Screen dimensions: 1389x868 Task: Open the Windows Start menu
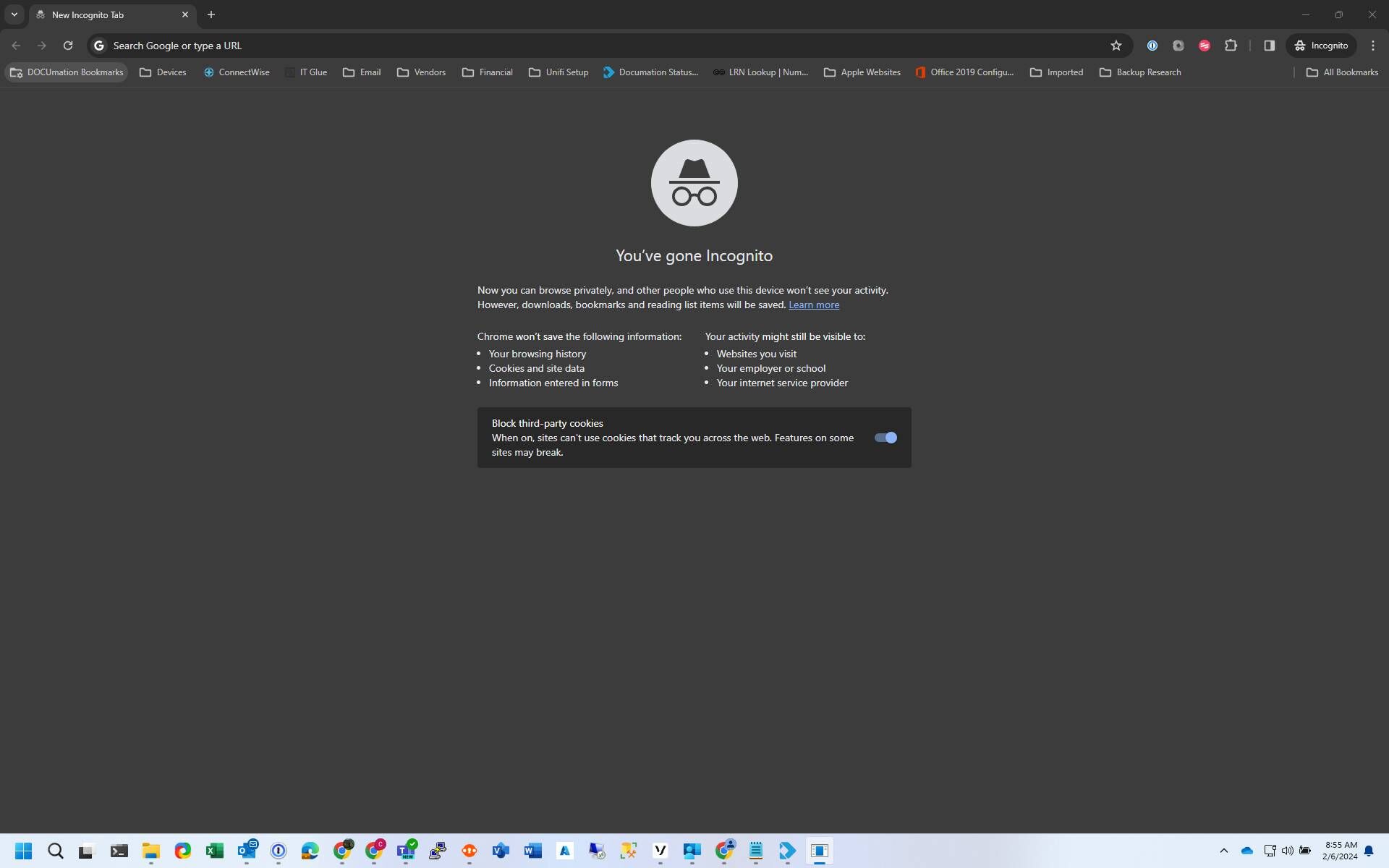[x=23, y=851]
